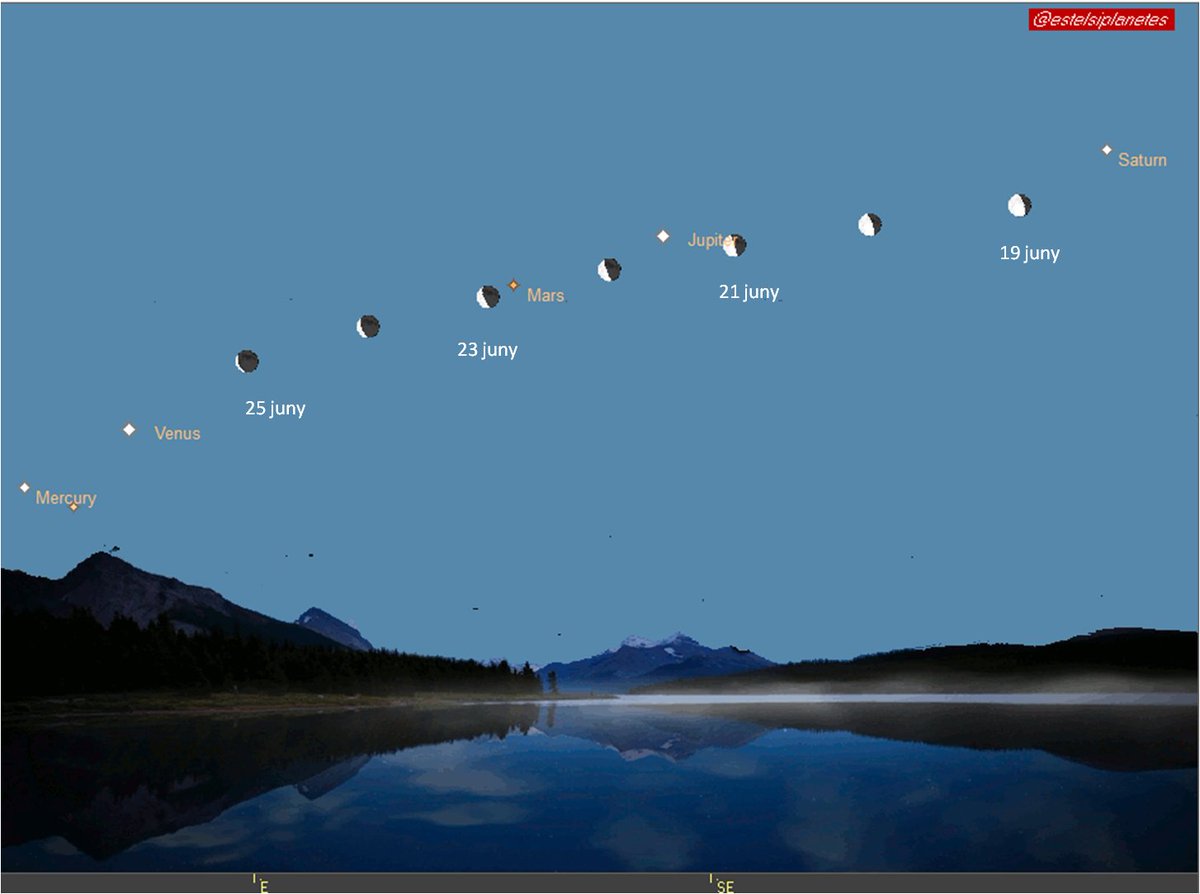
Task: Click the 19 juny date label
Action: [1029, 254]
